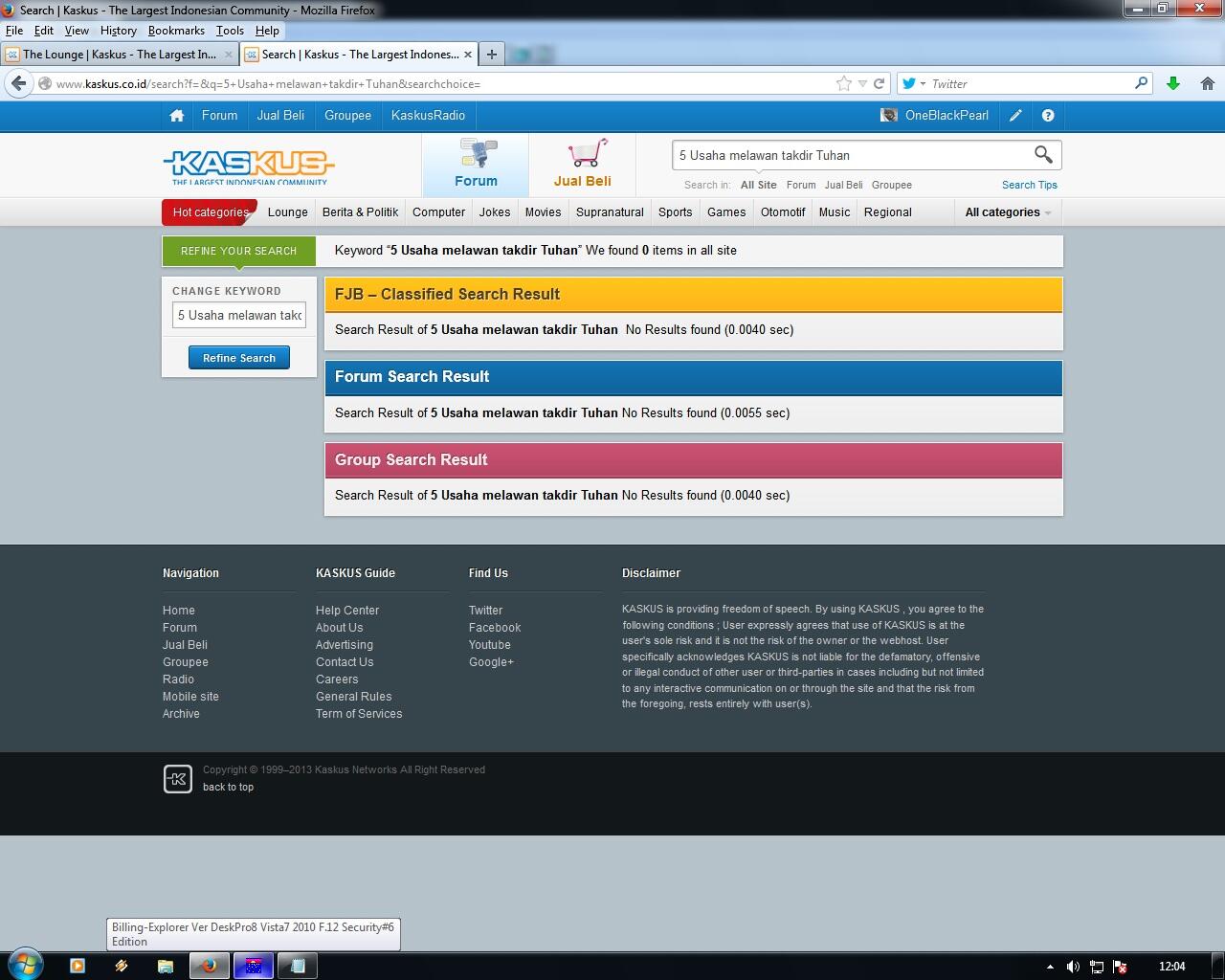
Task: Open URL history dropdown arrow
Action: click(x=862, y=83)
